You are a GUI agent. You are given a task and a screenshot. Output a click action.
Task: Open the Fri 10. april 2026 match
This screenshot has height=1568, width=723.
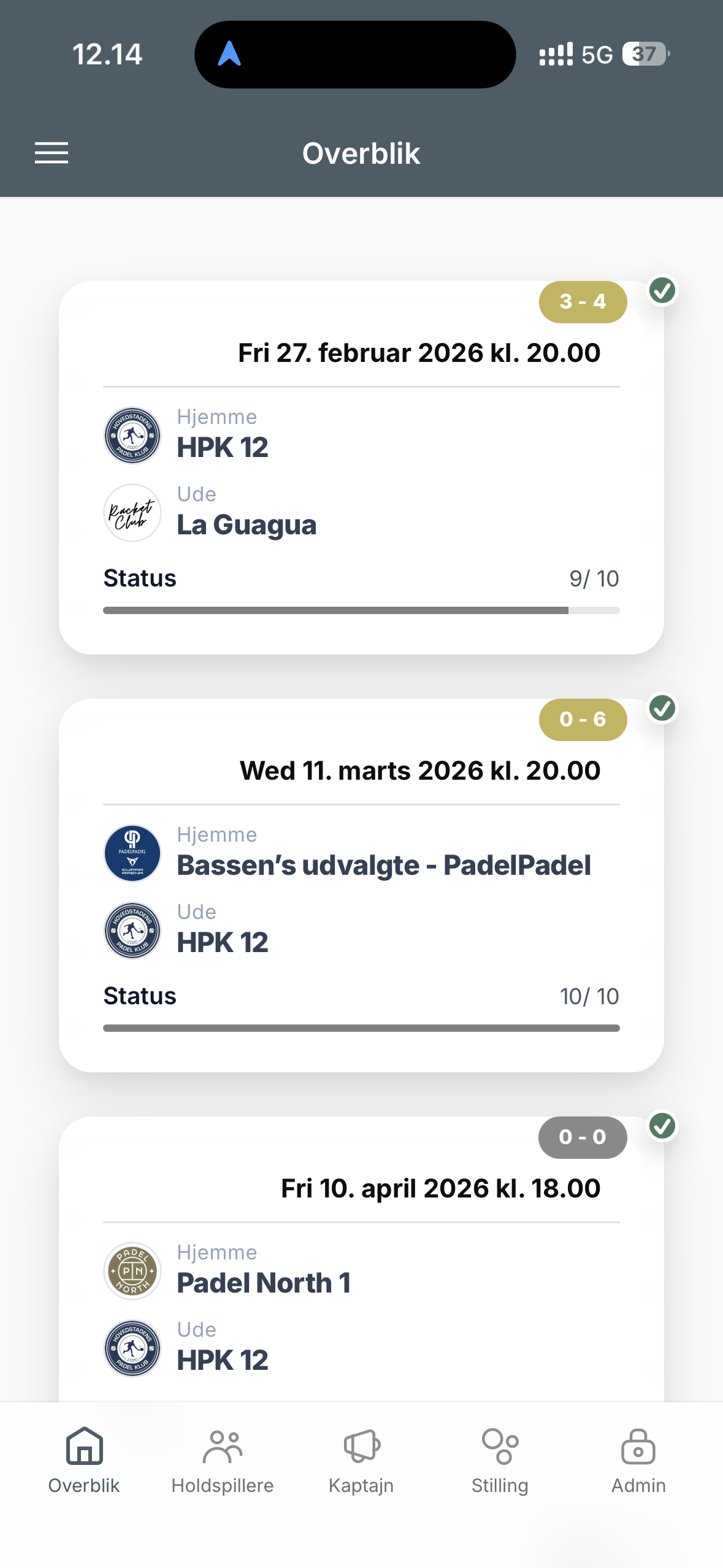[440, 1188]
